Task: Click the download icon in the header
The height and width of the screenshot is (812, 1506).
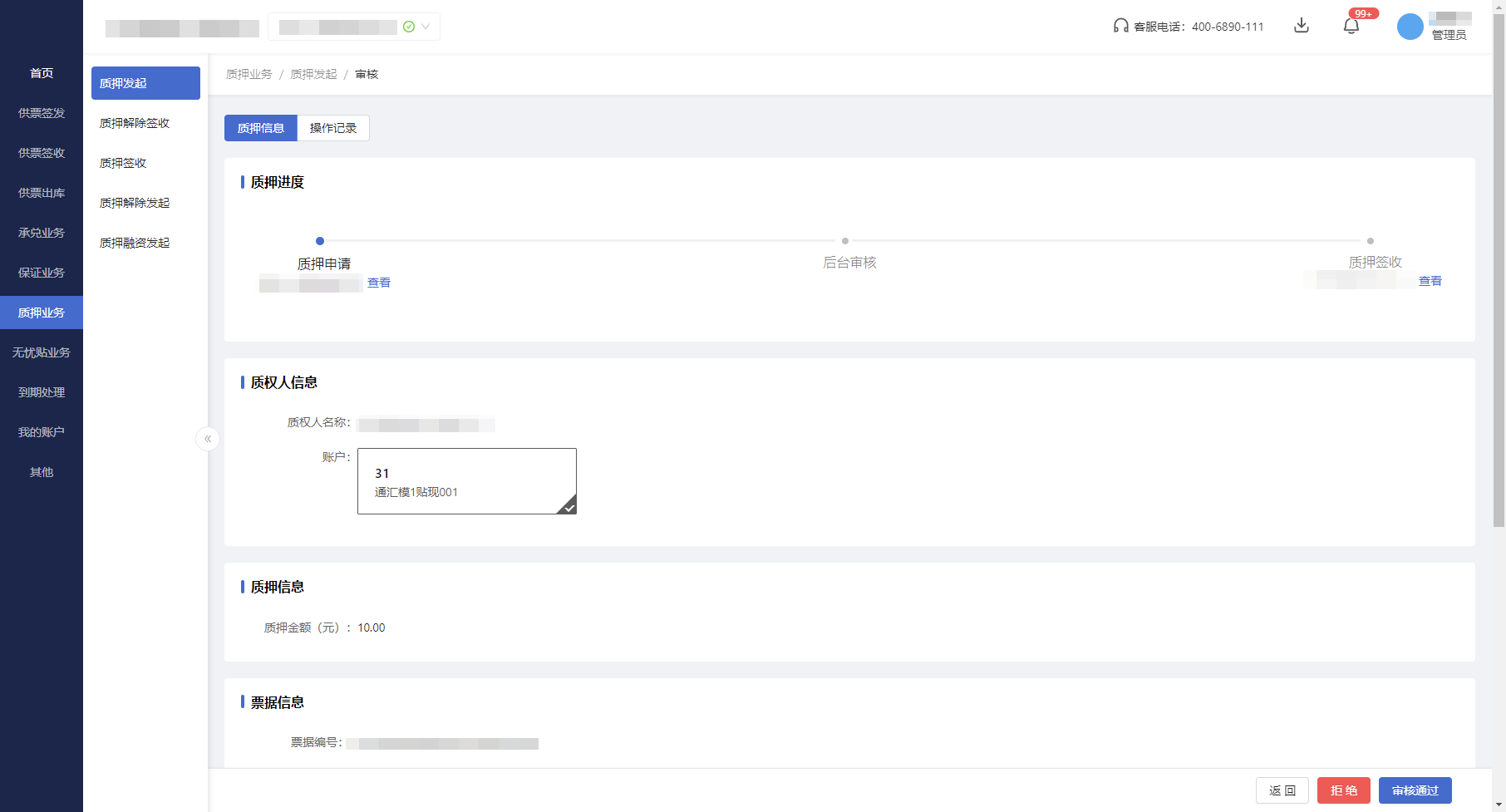Action: [x=1302, y=26]
